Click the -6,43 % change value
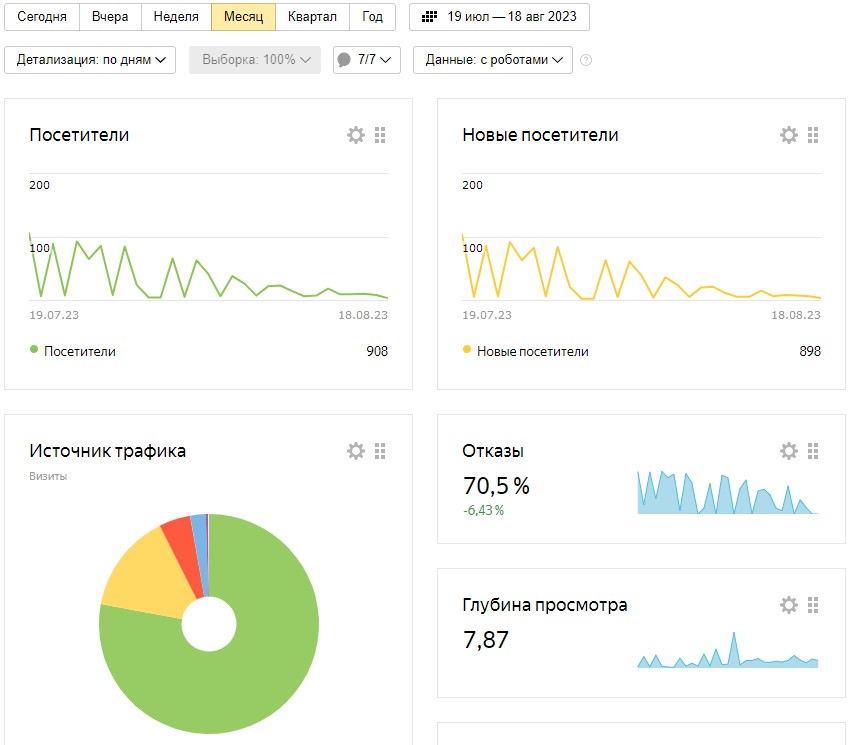The image size is (858, 745). click(x=483, y=511)
